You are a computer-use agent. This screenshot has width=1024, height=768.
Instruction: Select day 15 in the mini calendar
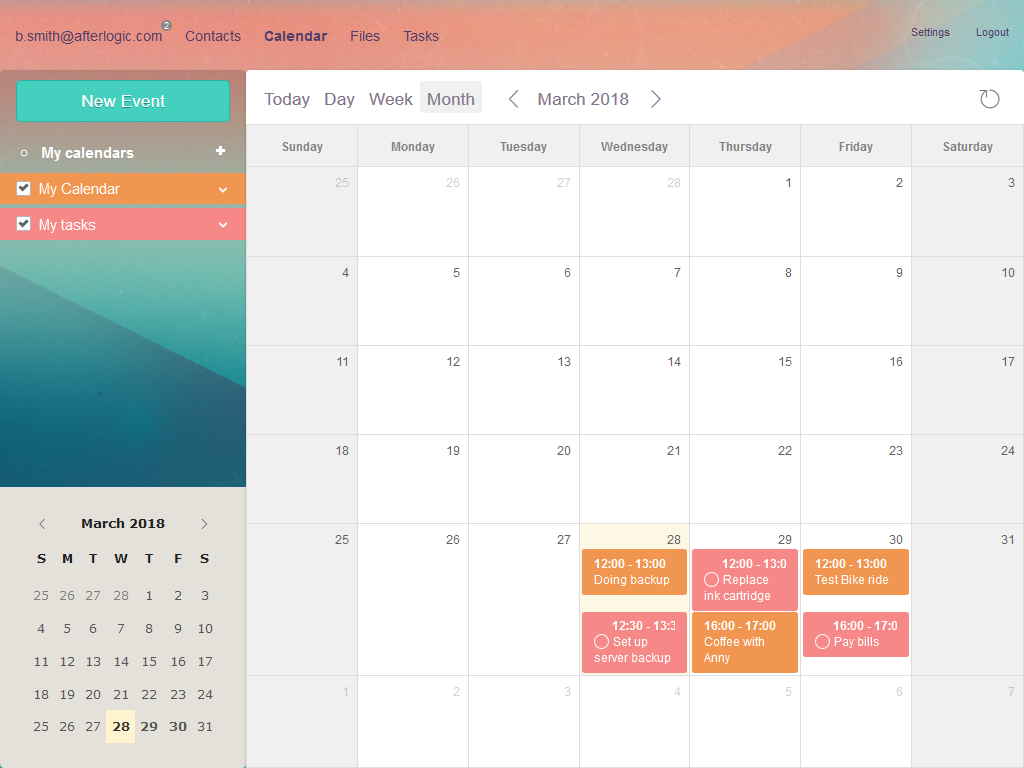[x=149, y=661]
